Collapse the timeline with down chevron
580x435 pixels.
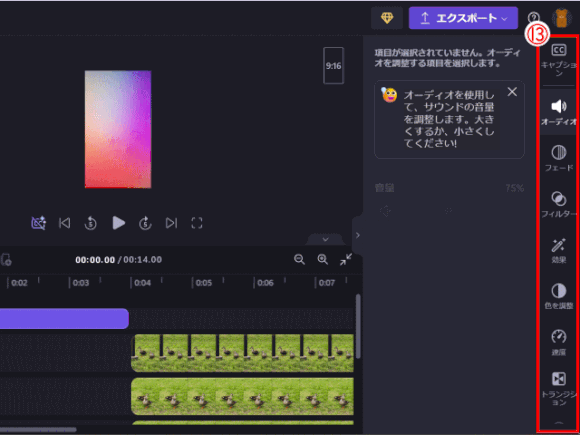(325, 239)
